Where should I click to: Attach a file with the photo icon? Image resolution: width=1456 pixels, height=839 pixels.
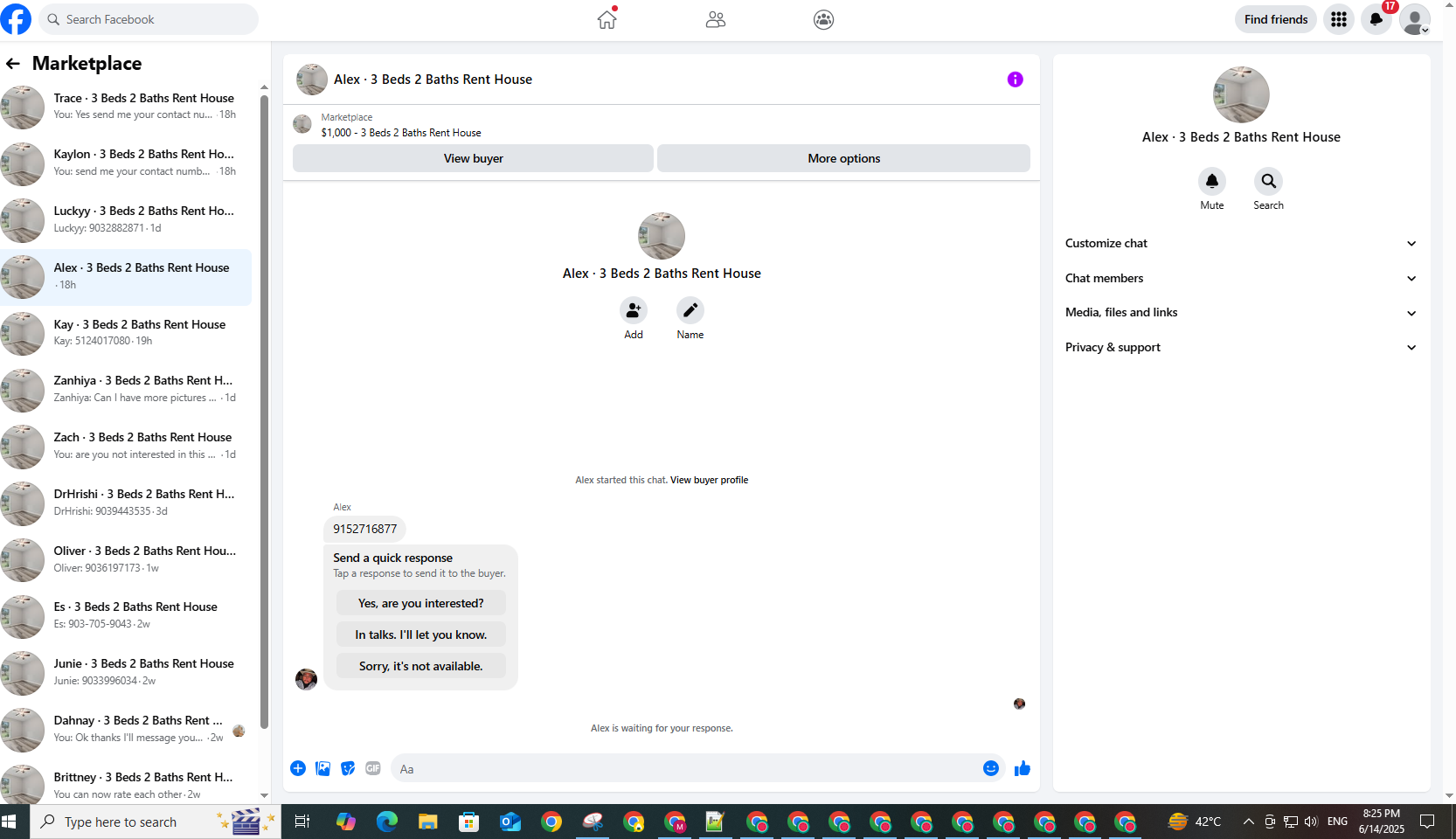click(323, 768)
